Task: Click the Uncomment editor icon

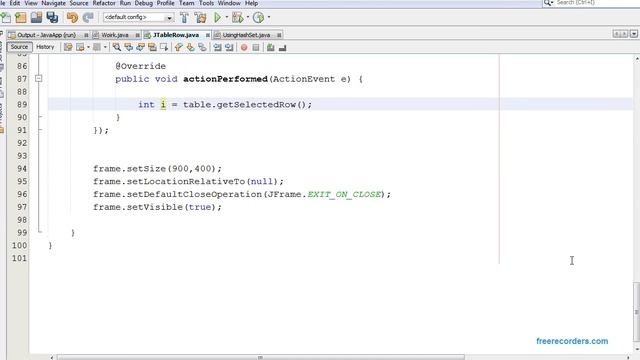Action: pyautogui.click(x=282, y=47)
